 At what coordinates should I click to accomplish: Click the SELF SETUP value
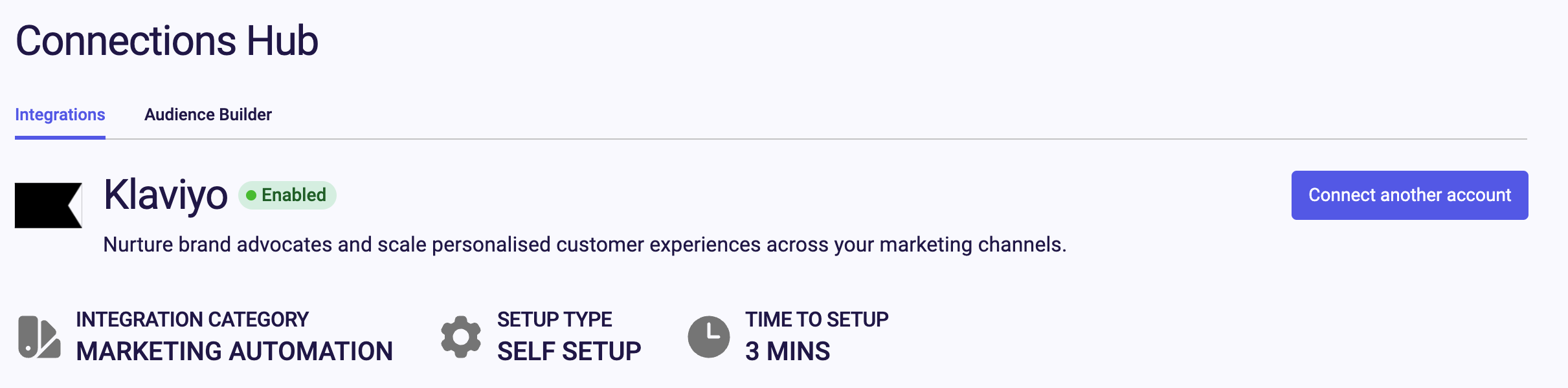pos(569,351)
